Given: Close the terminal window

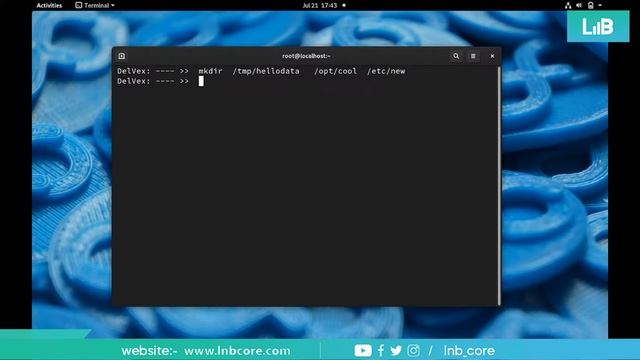Looking at the screenshot, I should pyautogui.click(x=492, y=56).
